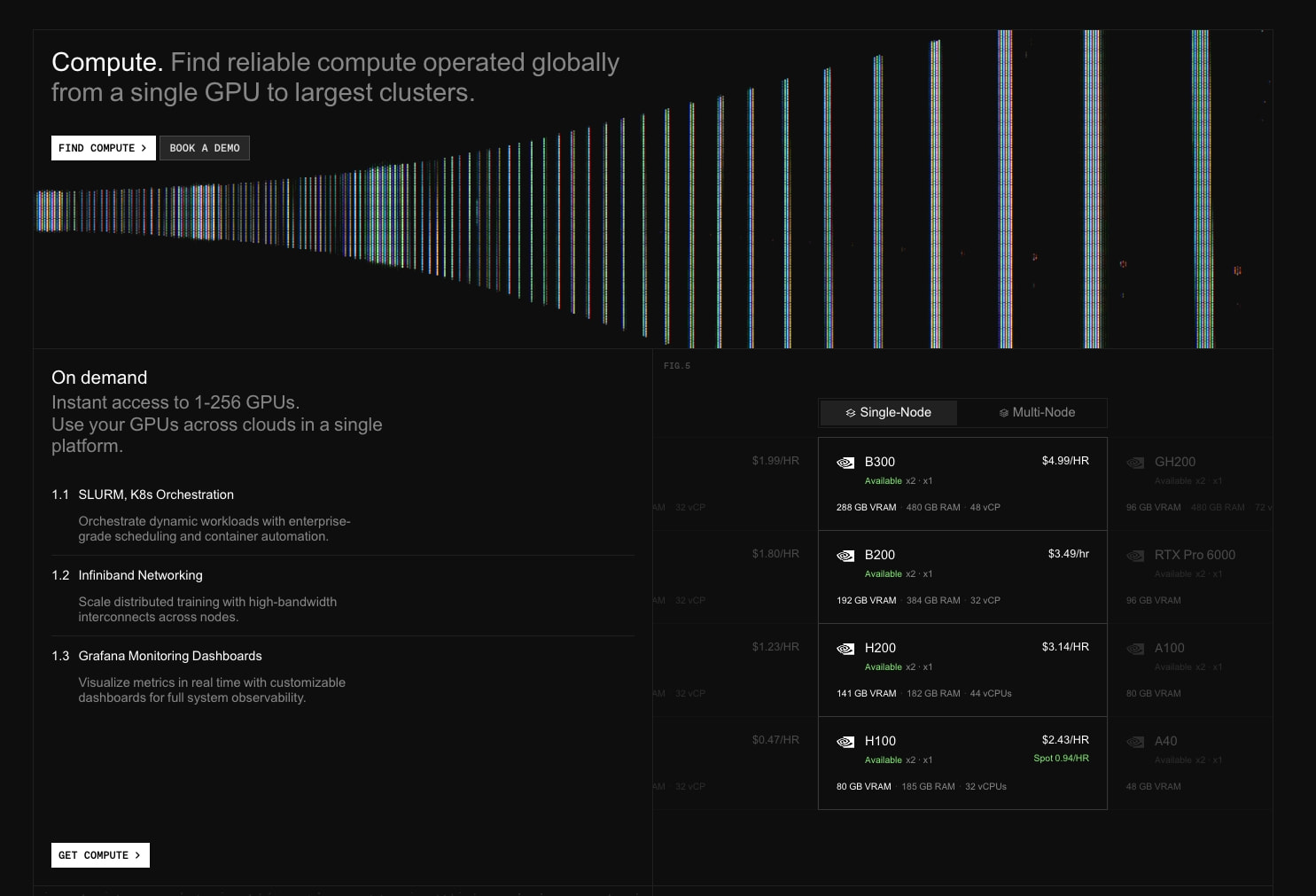1316x896 pixels.
Task: Click the NVIDIA icon on RTX Pro 6000 card
Action: (x=1135, y=556)
